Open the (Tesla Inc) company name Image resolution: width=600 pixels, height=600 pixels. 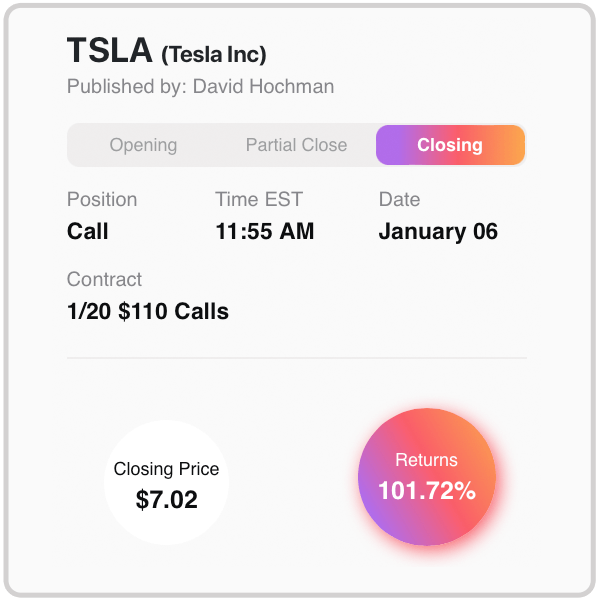pos(214,55)
